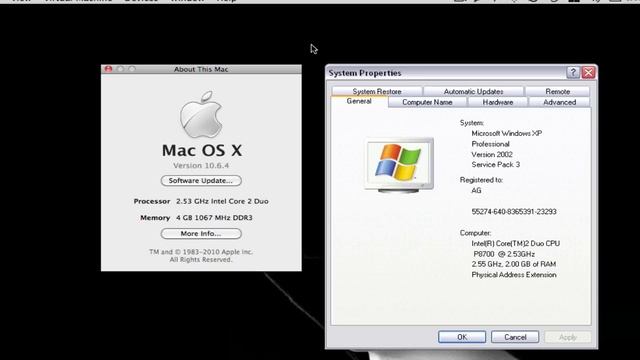Image resolution: width=640 pixels, height=360 pixels.
Task: Switch to the Hardware tab
Action: click(x=498, y=102)
